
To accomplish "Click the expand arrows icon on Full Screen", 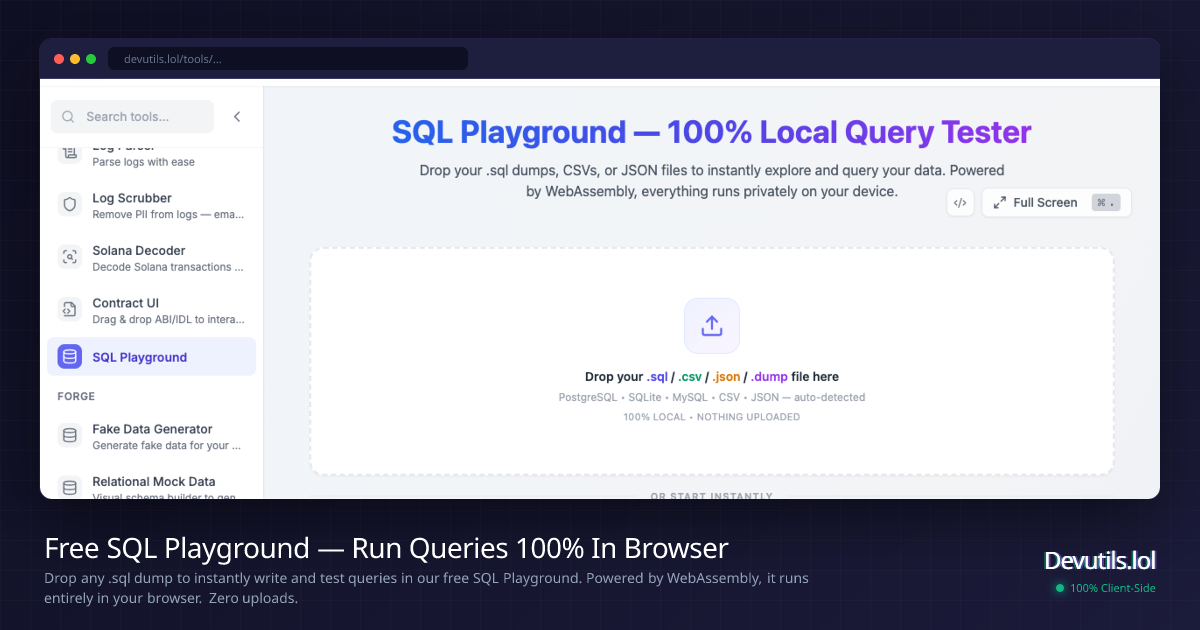I will [999, 202].
